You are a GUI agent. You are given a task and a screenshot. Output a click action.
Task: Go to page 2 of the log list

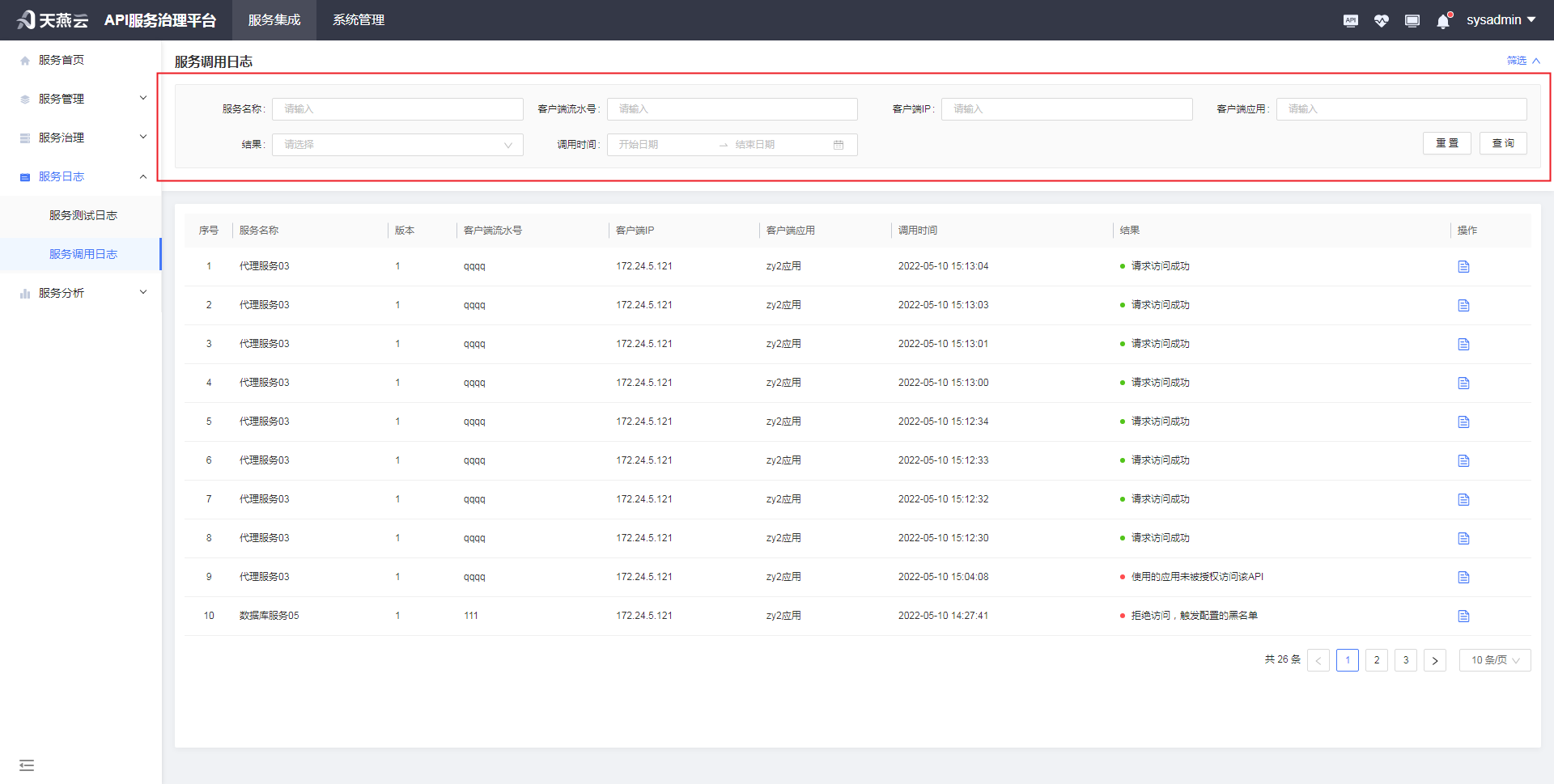tap(1377, 659)
